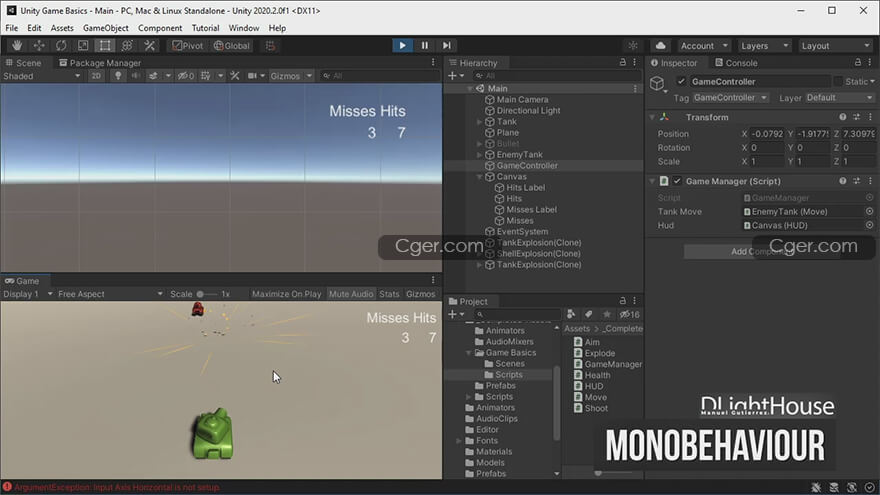Open the Account dropdown

coord(704,45)
